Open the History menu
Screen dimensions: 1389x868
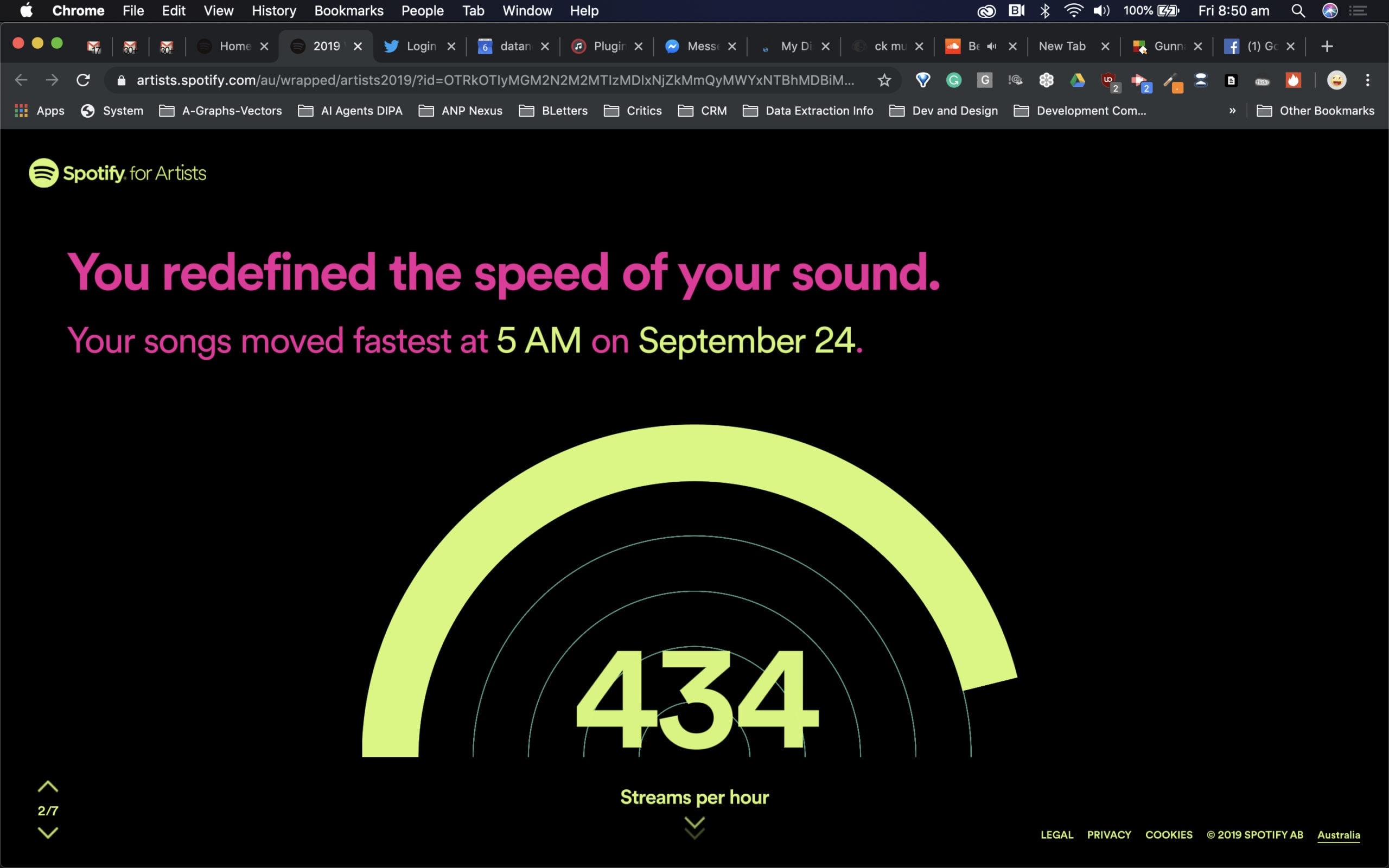(x=274, y=10)
